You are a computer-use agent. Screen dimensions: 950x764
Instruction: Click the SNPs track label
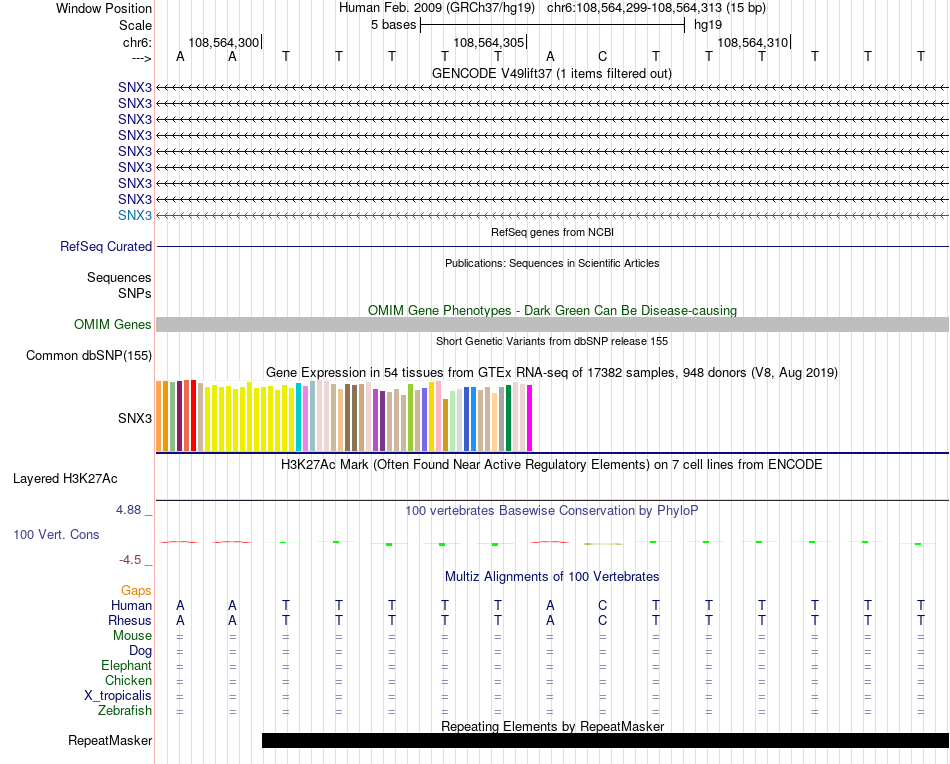tap(135, 293)
